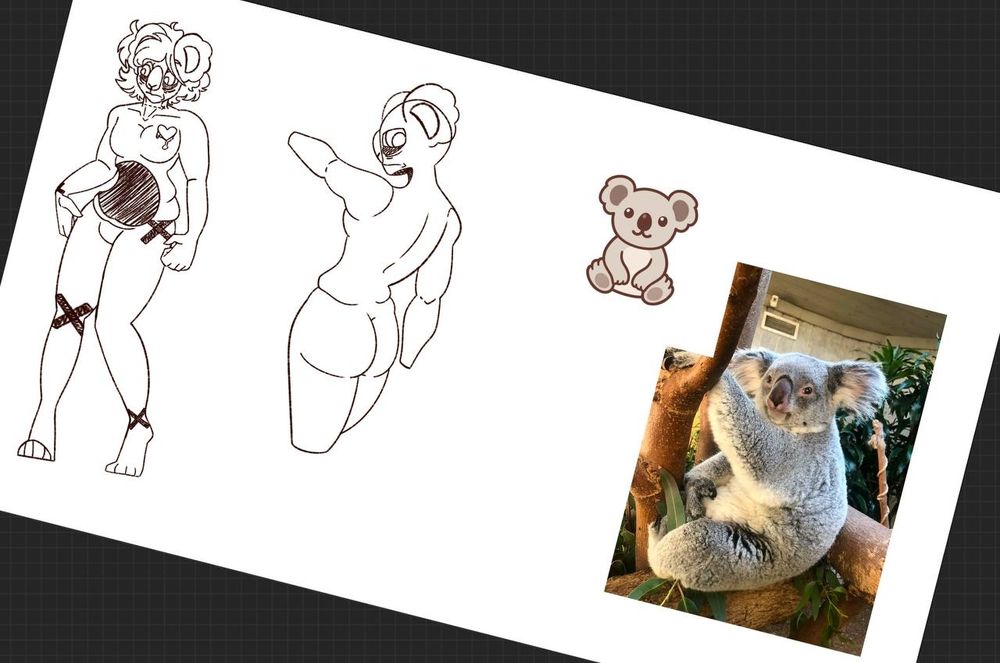The height and width of the screenshot is (663, 1000).
Task: Click the vent on the wall behind the koala
Action: pos(780,324)
